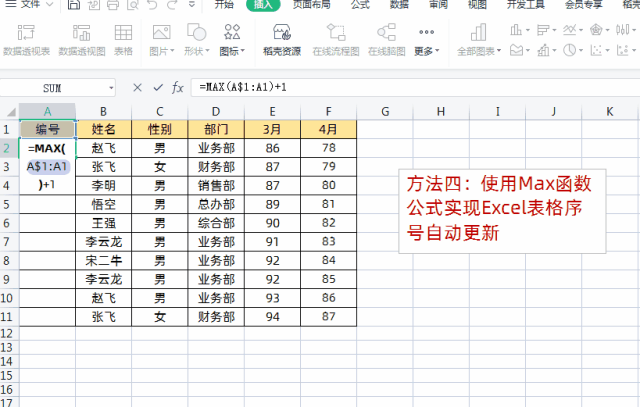
Task: Open the File menu dropdown
Action: pos(38,4)
